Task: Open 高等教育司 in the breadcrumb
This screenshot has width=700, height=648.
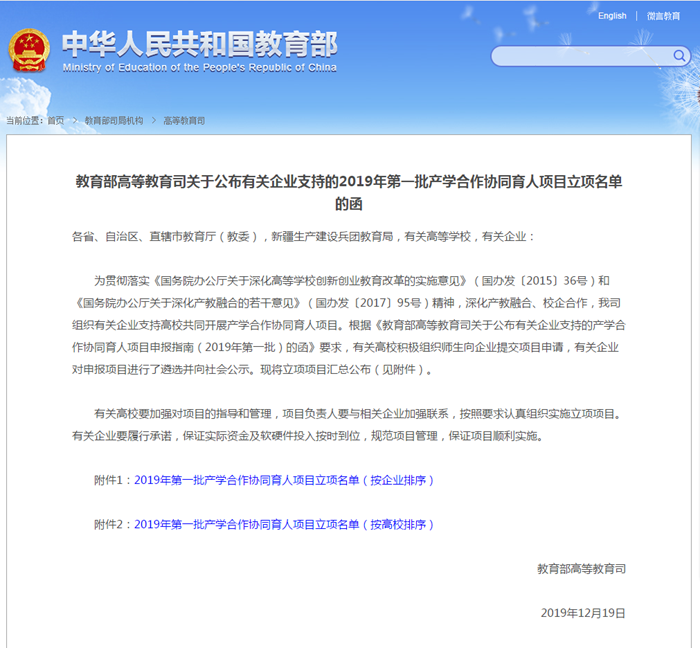Action: pyautogui.click(x=184, y=120)
